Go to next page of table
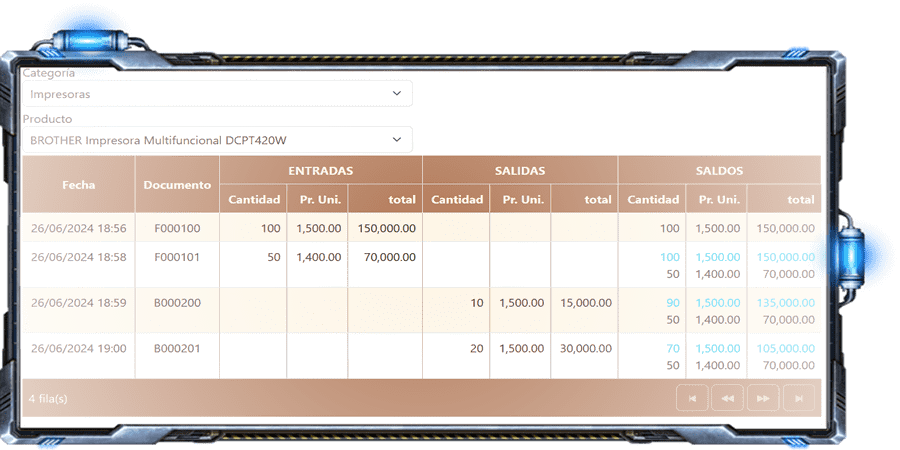900x450 pixels. (763, 398)
